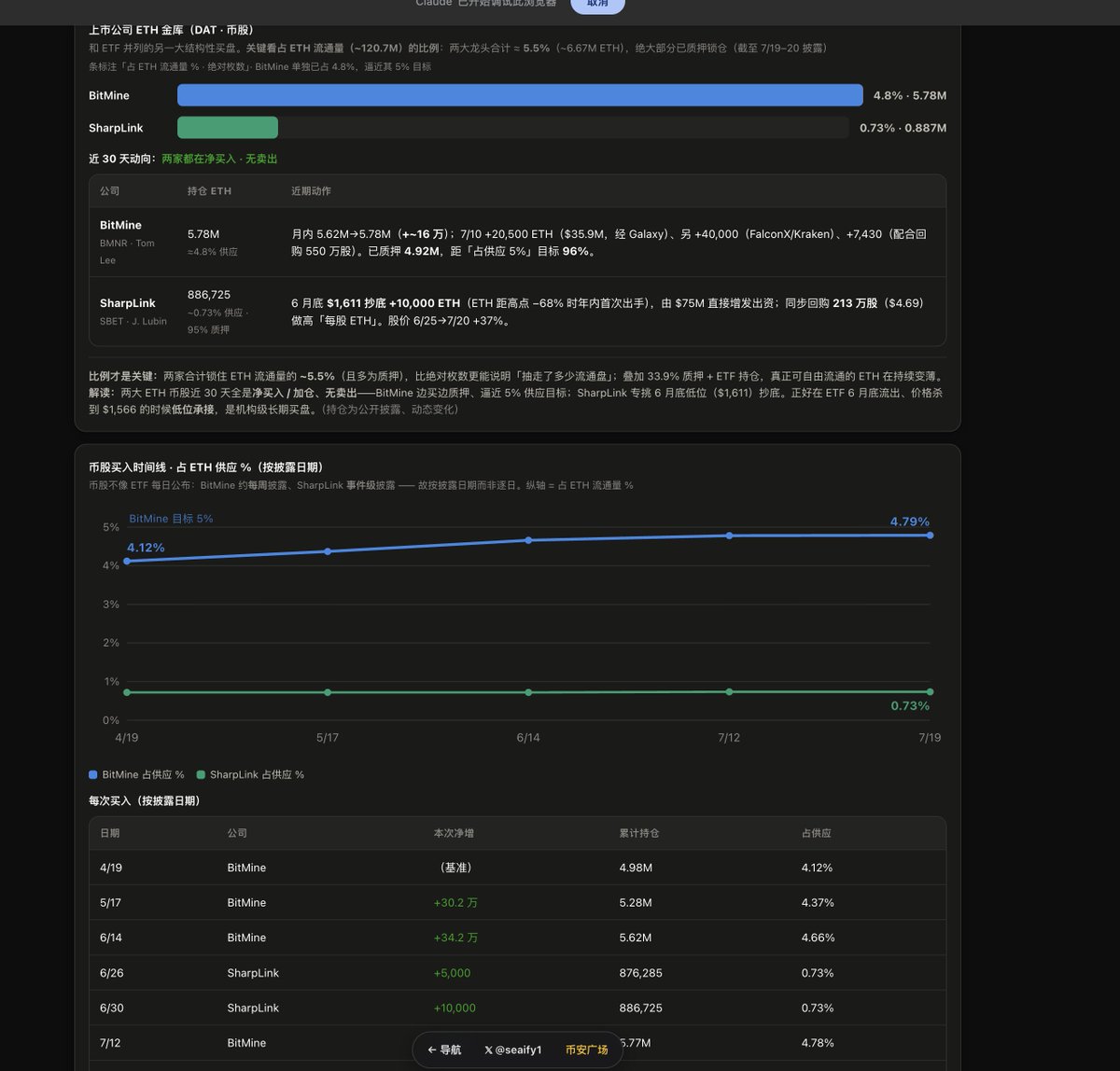This screenshot has height=1071, width=1120.
Task: Click the 4.79% data label on chart
Action: pyautogui.click(x=910, y=522)
